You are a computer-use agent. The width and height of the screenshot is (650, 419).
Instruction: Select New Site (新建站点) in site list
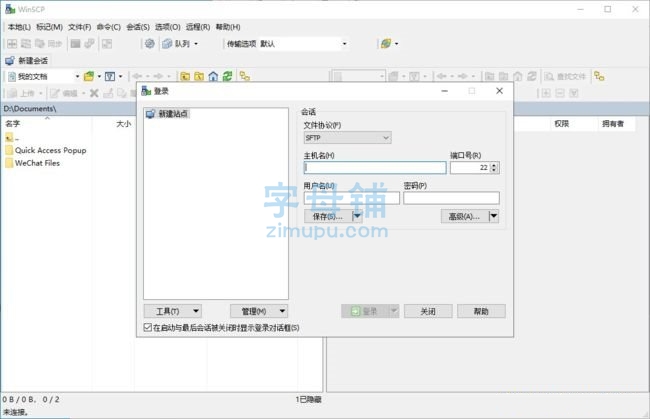point(168,114)
